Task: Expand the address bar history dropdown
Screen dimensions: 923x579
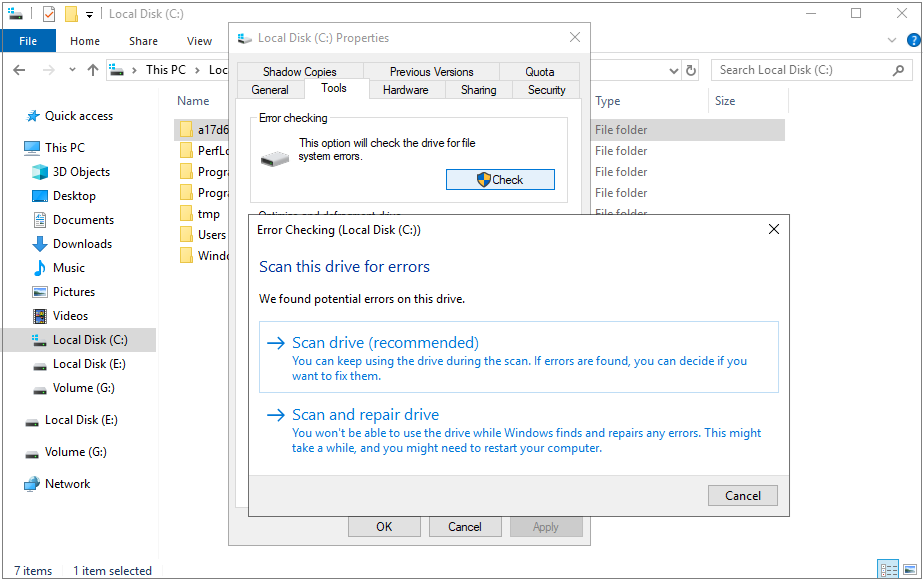Action: (673, 71)
